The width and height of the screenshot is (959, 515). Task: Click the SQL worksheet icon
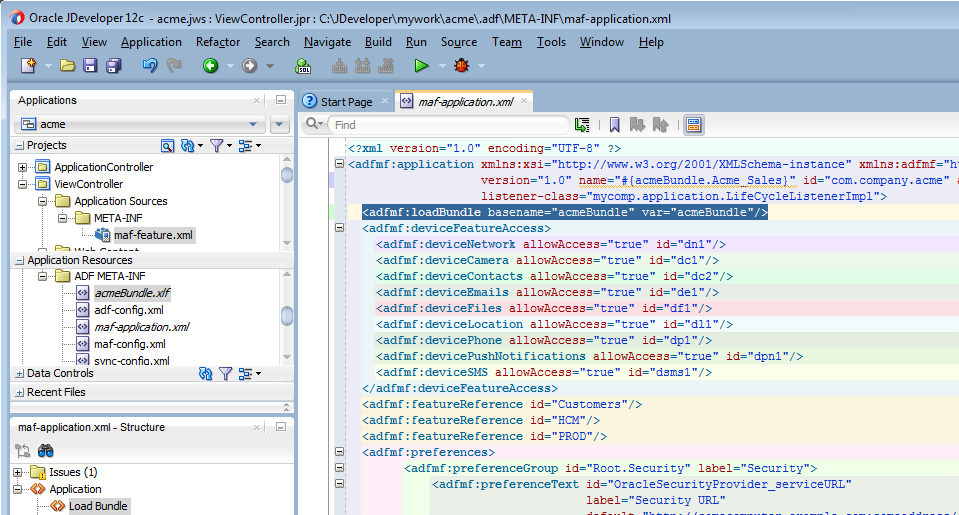[x=303, y=65]
